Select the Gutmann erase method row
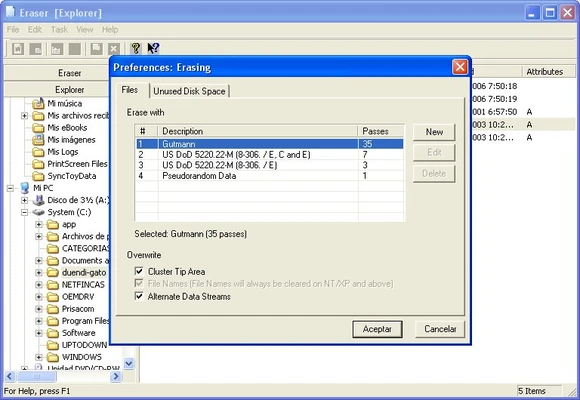 click(x=270, y=144)
